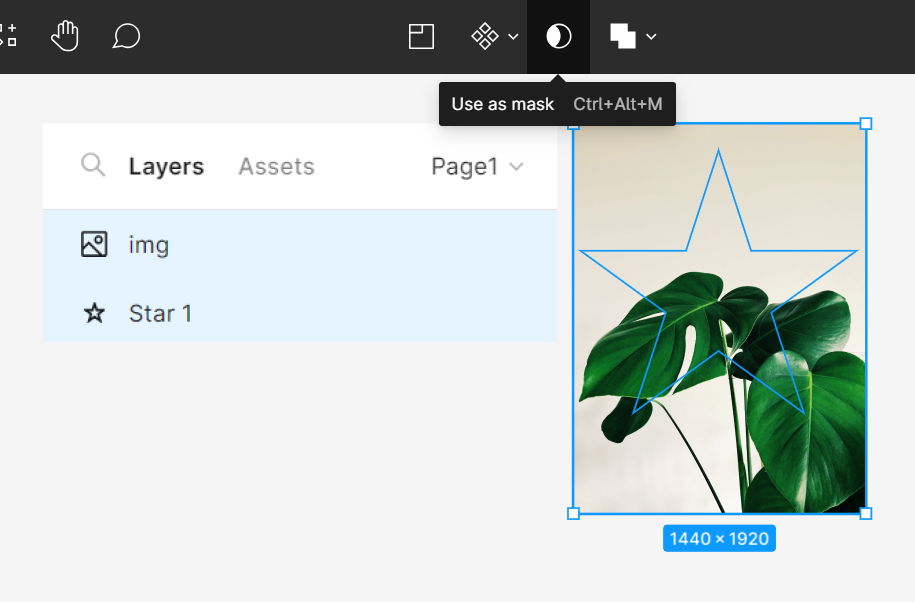This screenshot has height=602, width=915.
Task: Click the plant image on canvas
Action: coord(720,318)
